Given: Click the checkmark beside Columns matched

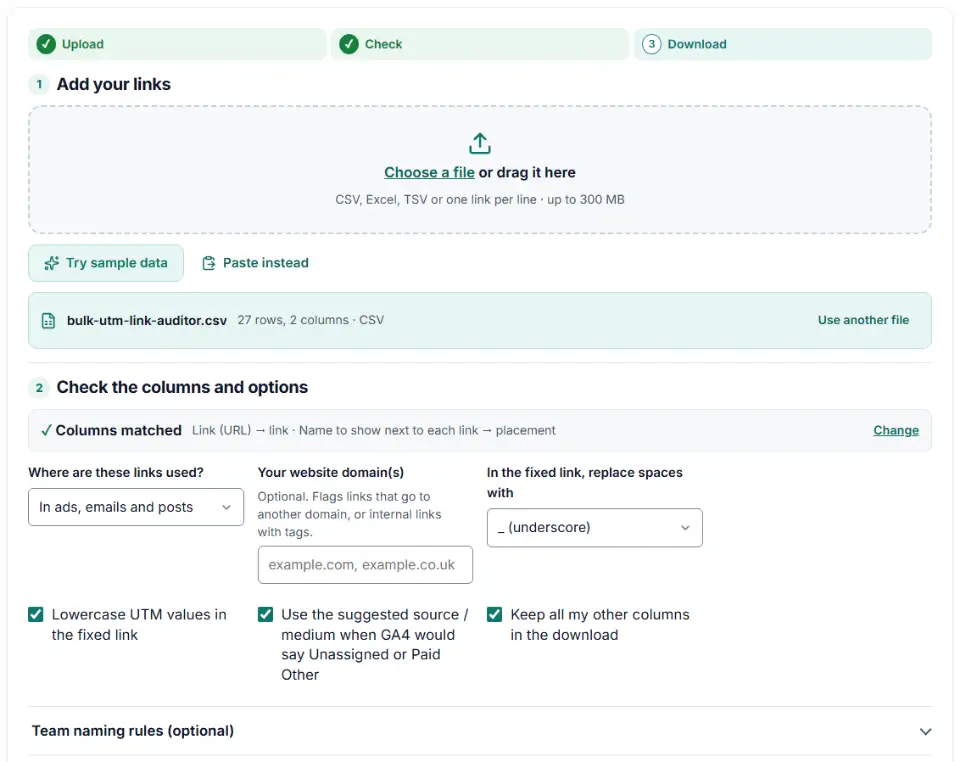Looking at the screenshot, I should pyautogui.click(x=46, y=430).
